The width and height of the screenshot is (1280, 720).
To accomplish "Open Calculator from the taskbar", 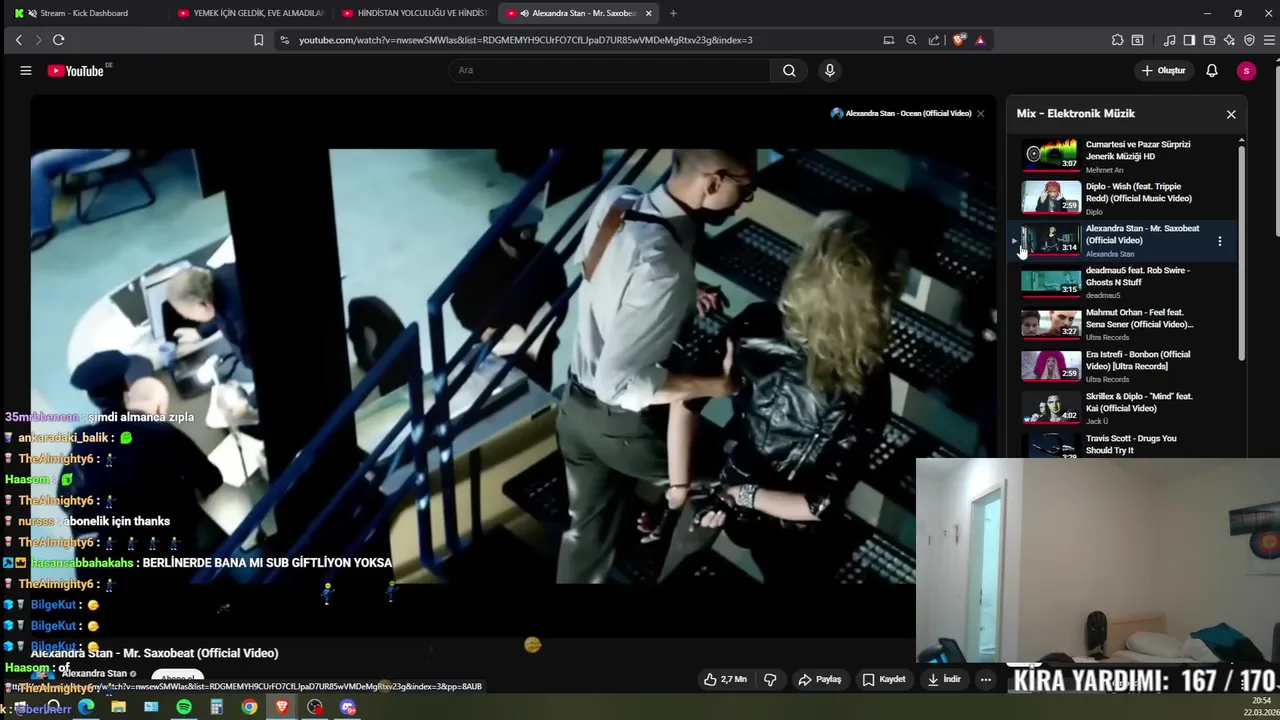I will tap(216, 707).
